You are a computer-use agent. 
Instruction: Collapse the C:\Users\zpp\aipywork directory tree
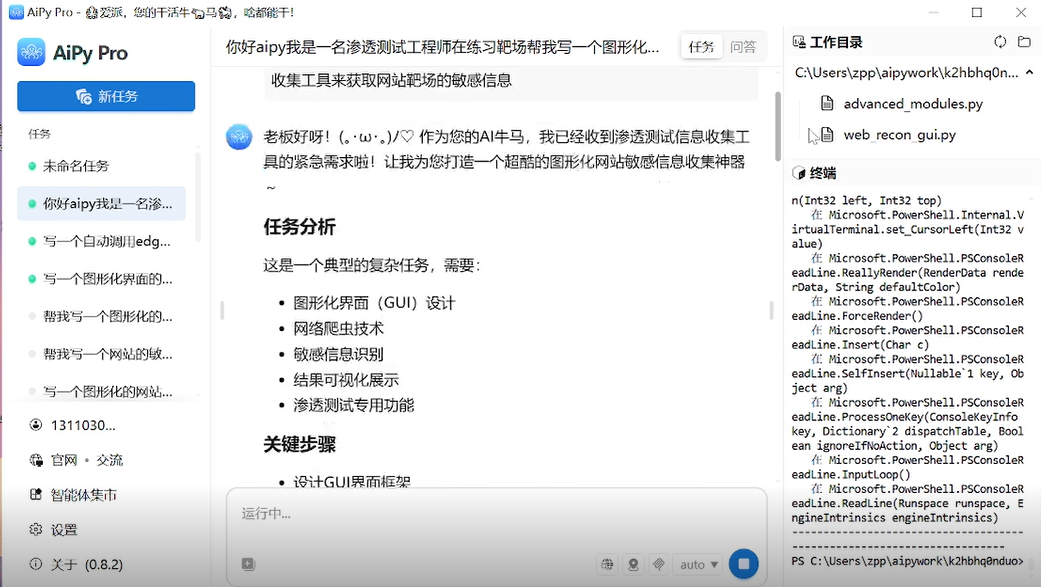click(1029, 72)
